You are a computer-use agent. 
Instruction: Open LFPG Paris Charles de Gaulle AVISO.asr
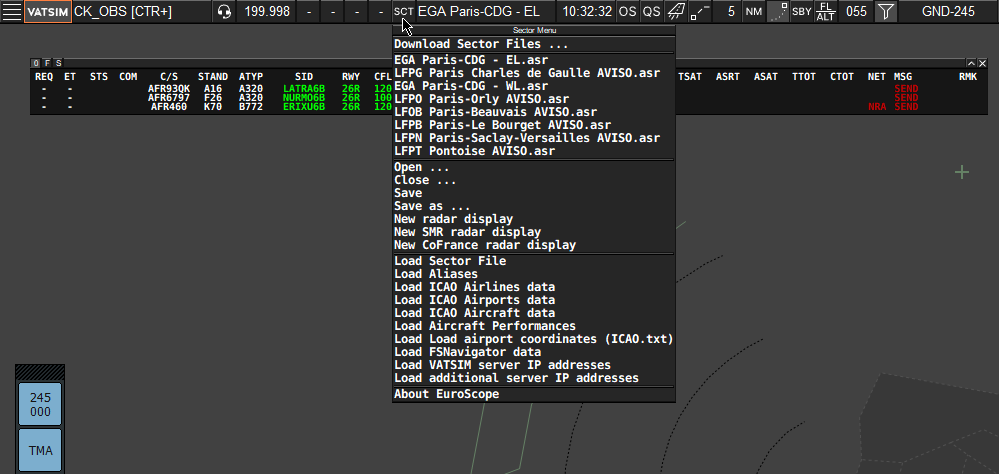[x=534, y=73]
